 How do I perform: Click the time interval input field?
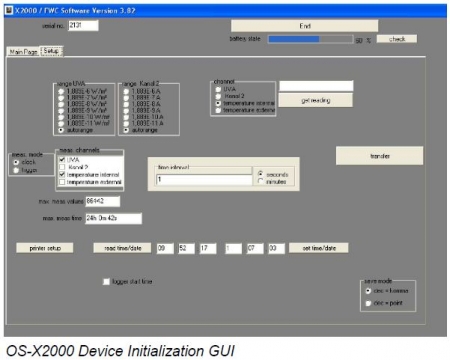(x=204, y=180)
